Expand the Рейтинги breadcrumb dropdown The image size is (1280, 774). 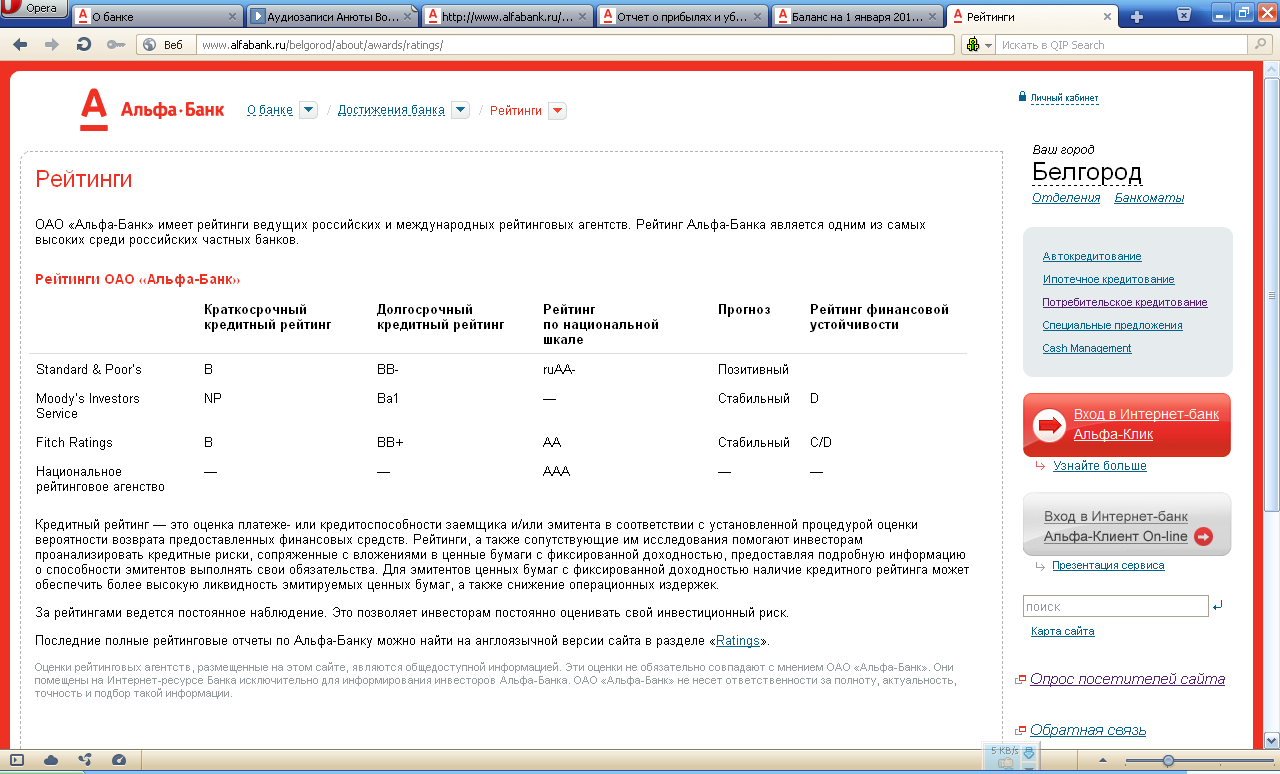tap(557, 110)
